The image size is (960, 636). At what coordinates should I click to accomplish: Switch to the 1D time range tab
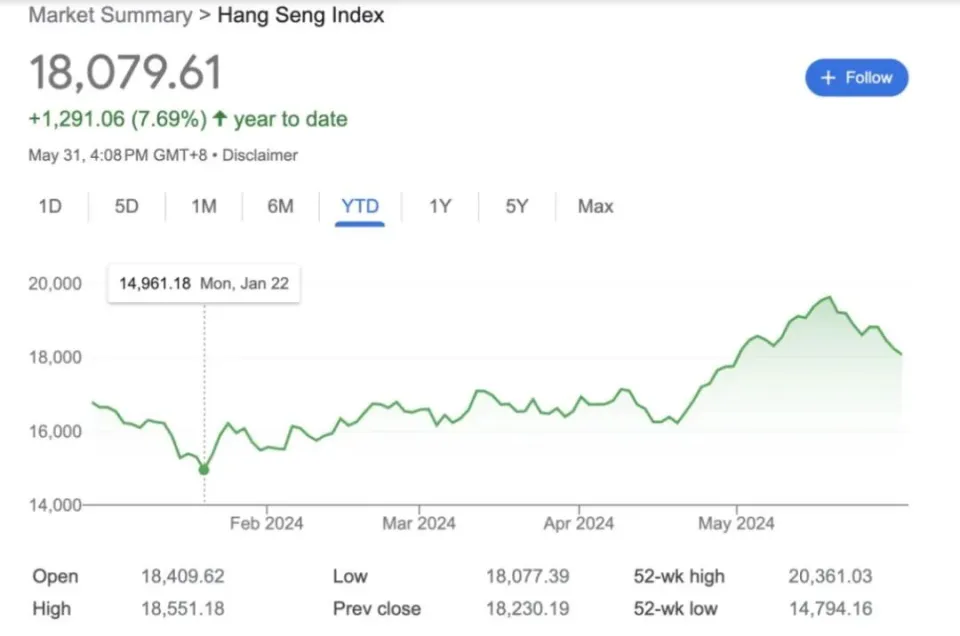(x=50, y=206)
